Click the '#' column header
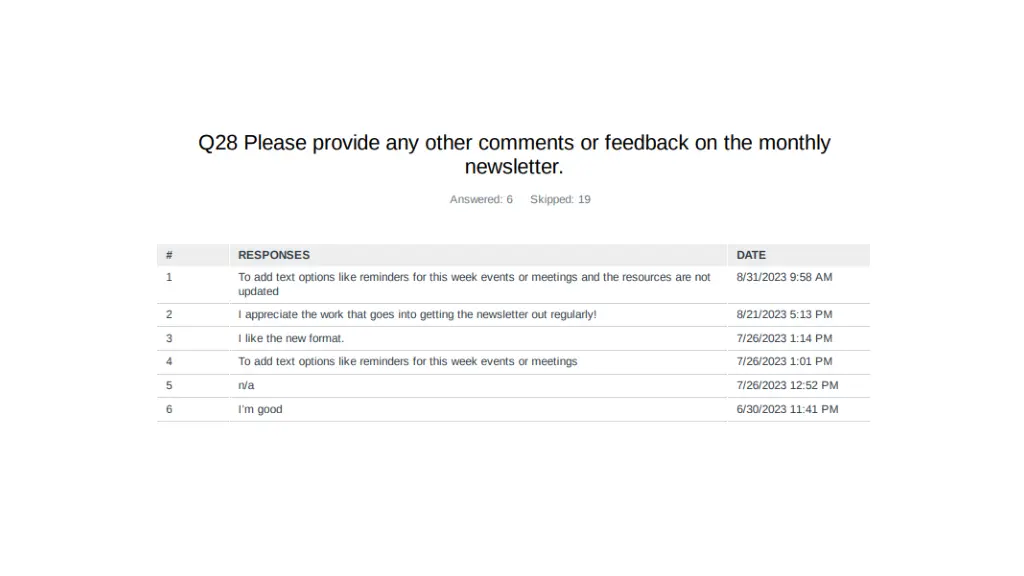This screenshot has width=1024, height=576. [169, 255]
